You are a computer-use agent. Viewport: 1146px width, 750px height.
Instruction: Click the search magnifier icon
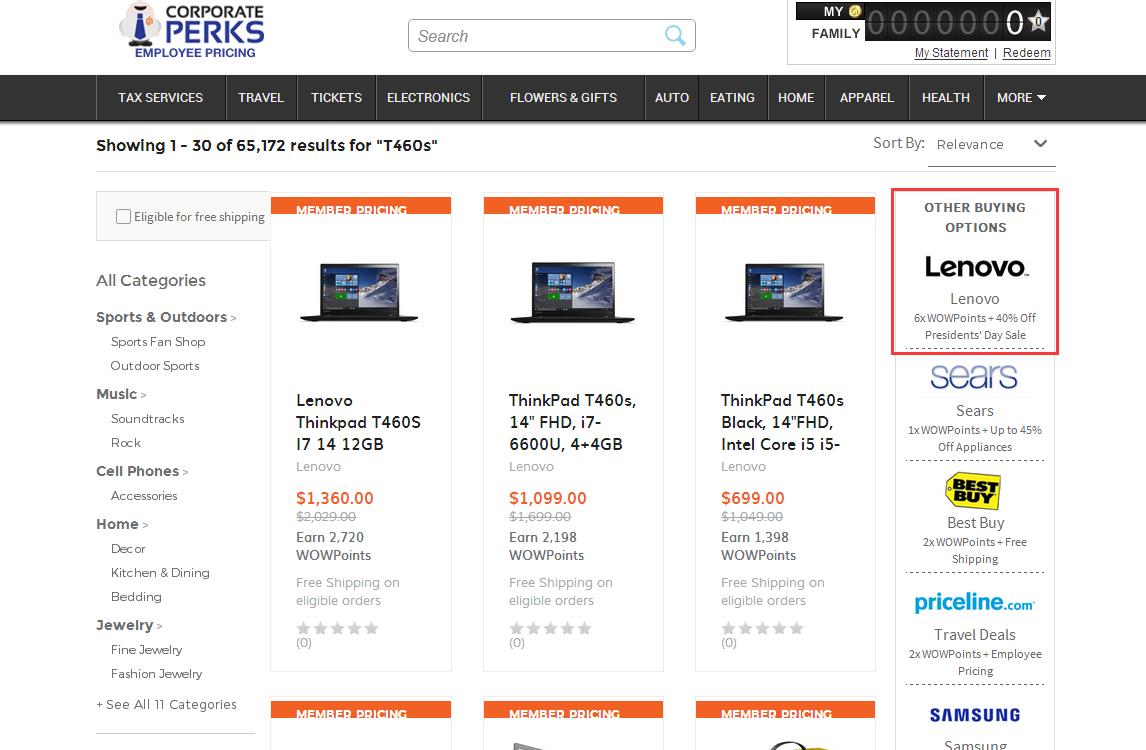675,35
